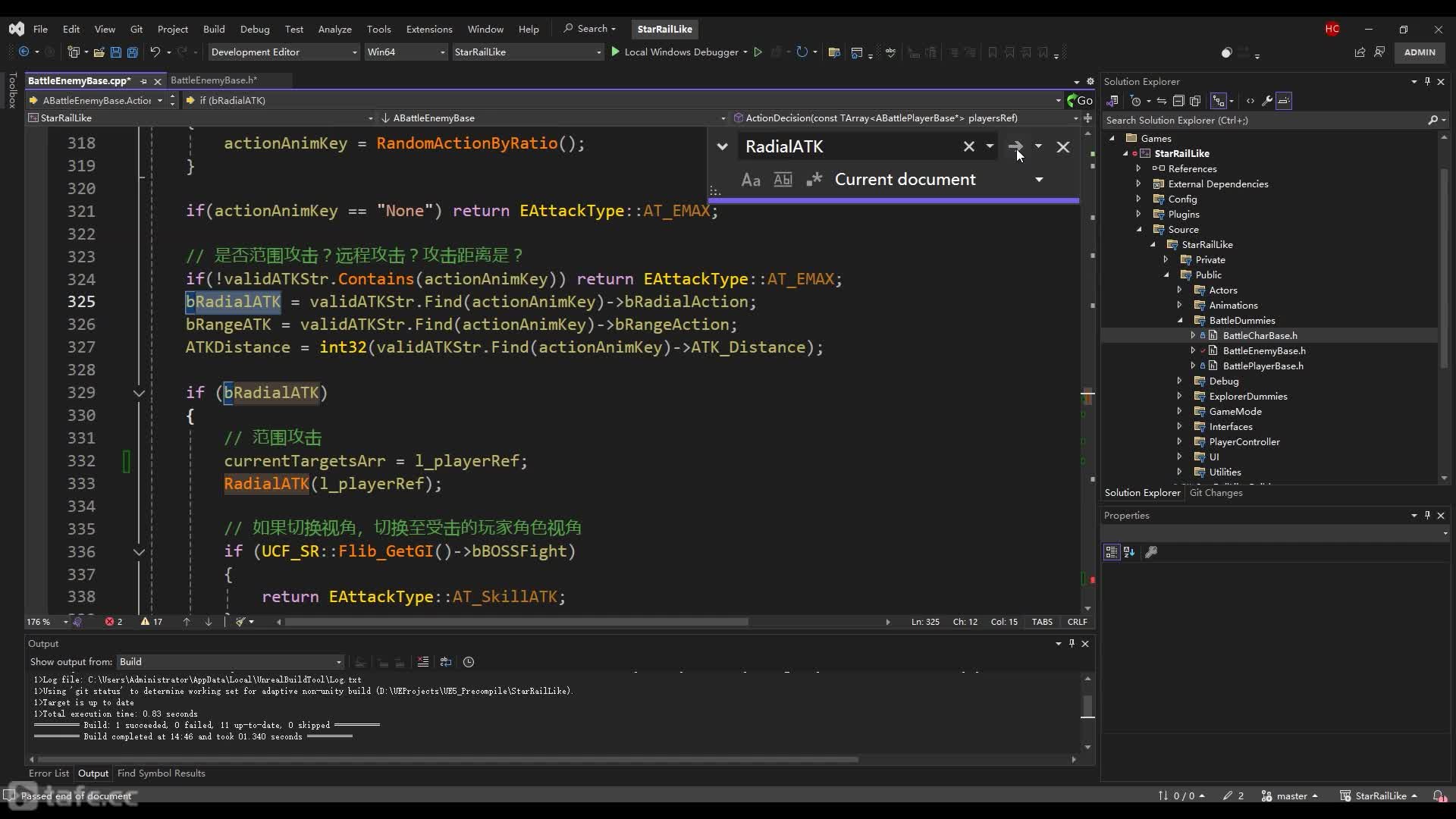
Task: Clear the RadialATK search text
Action: 968,146
